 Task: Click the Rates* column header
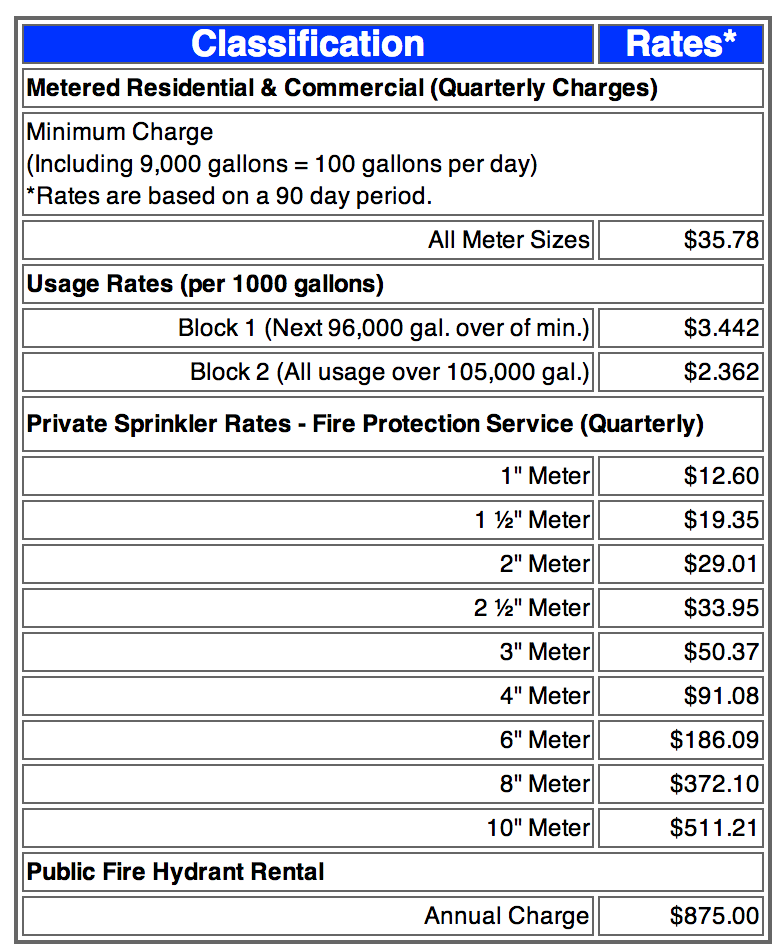point(680,44)
